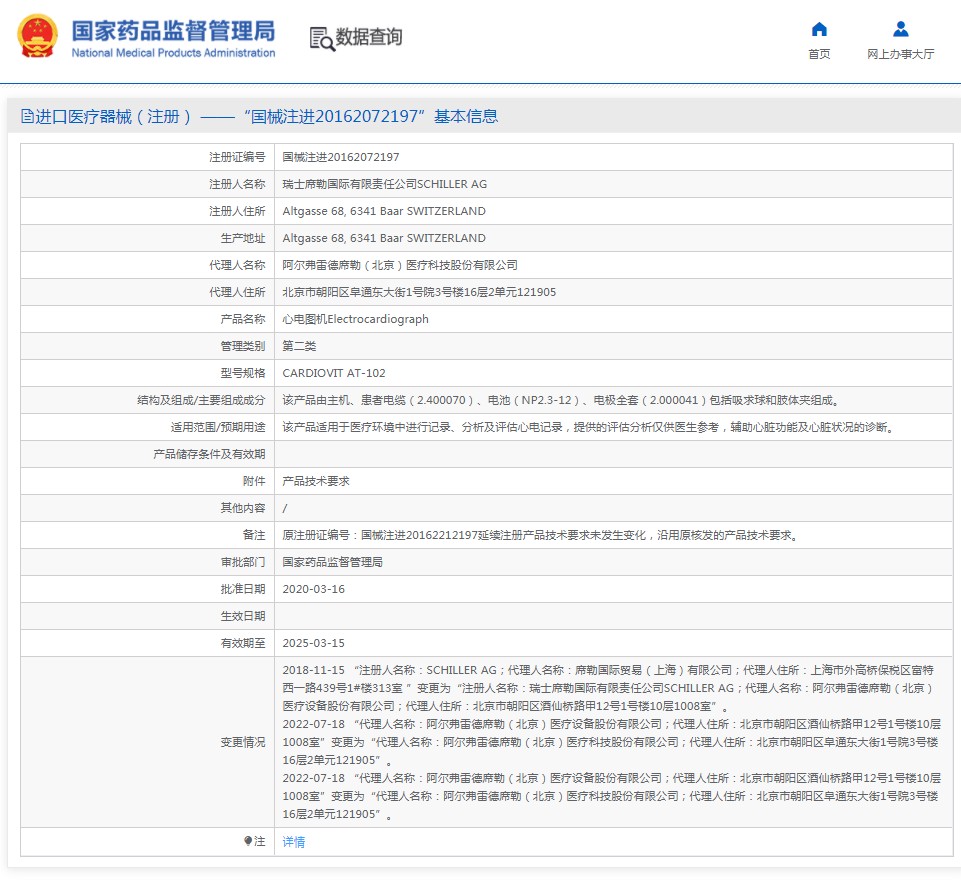Open the 详情 link

point(294,841)
